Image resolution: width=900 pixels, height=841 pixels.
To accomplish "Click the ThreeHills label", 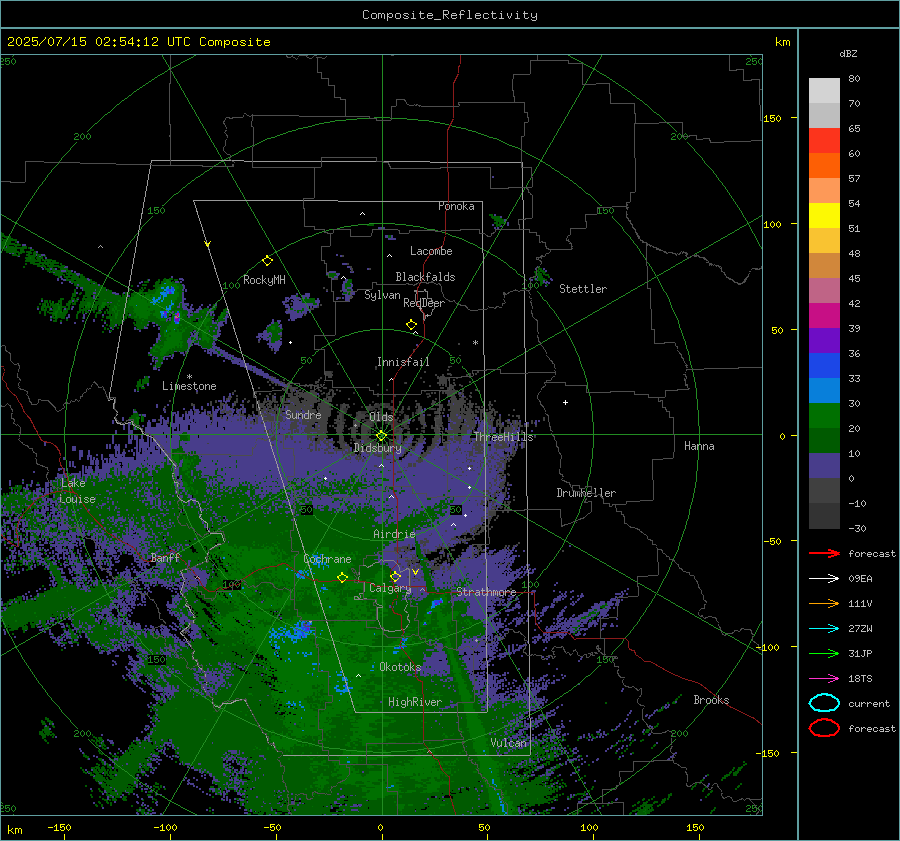I will (x=503, y=437).
